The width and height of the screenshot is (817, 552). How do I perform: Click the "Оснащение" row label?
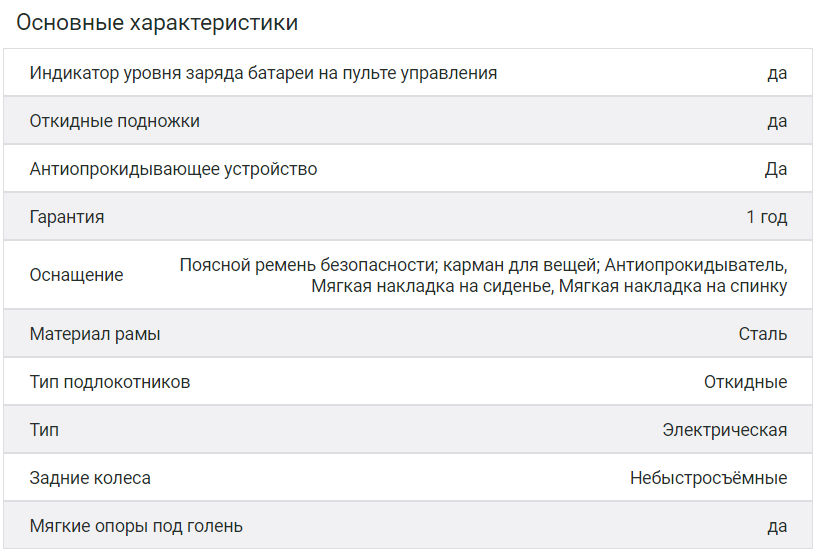pos(77,275)
